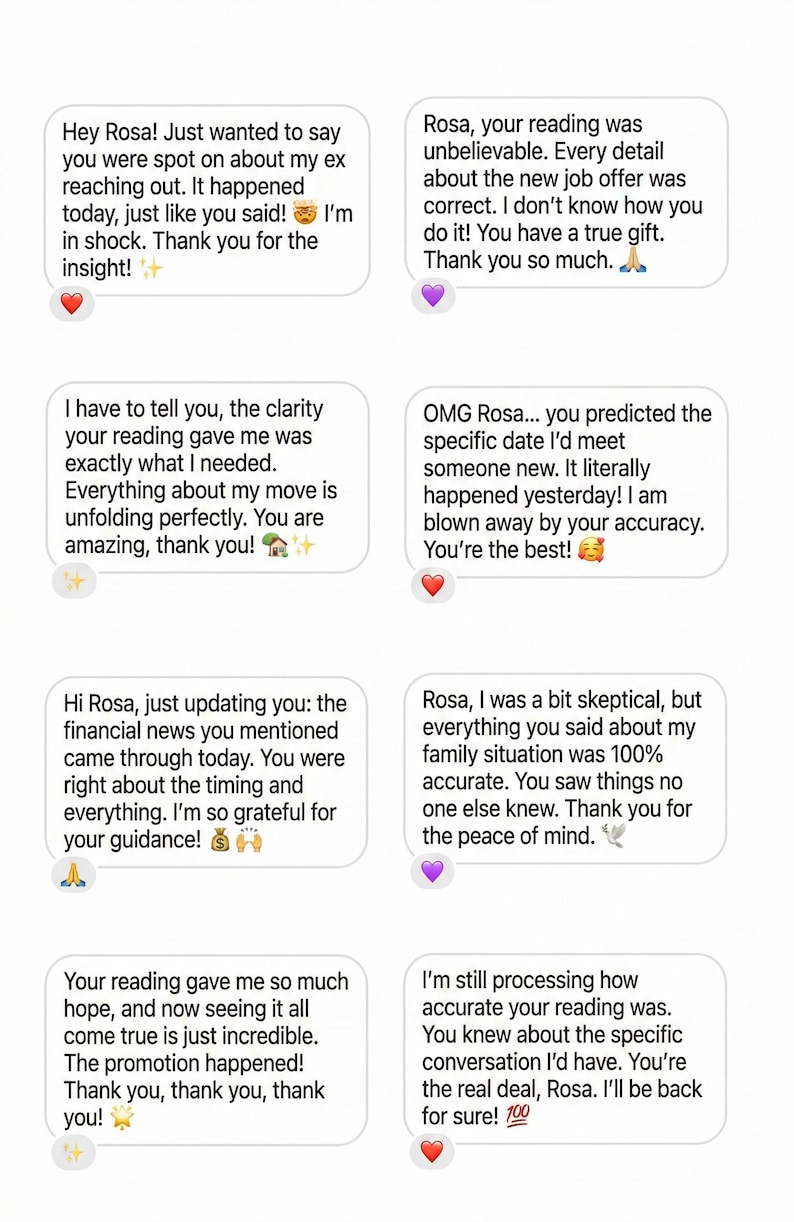The height and width of the screenshot is (1222, 794).
Task: Click the 100 emoji in the last message
Action: [517, 1116]
